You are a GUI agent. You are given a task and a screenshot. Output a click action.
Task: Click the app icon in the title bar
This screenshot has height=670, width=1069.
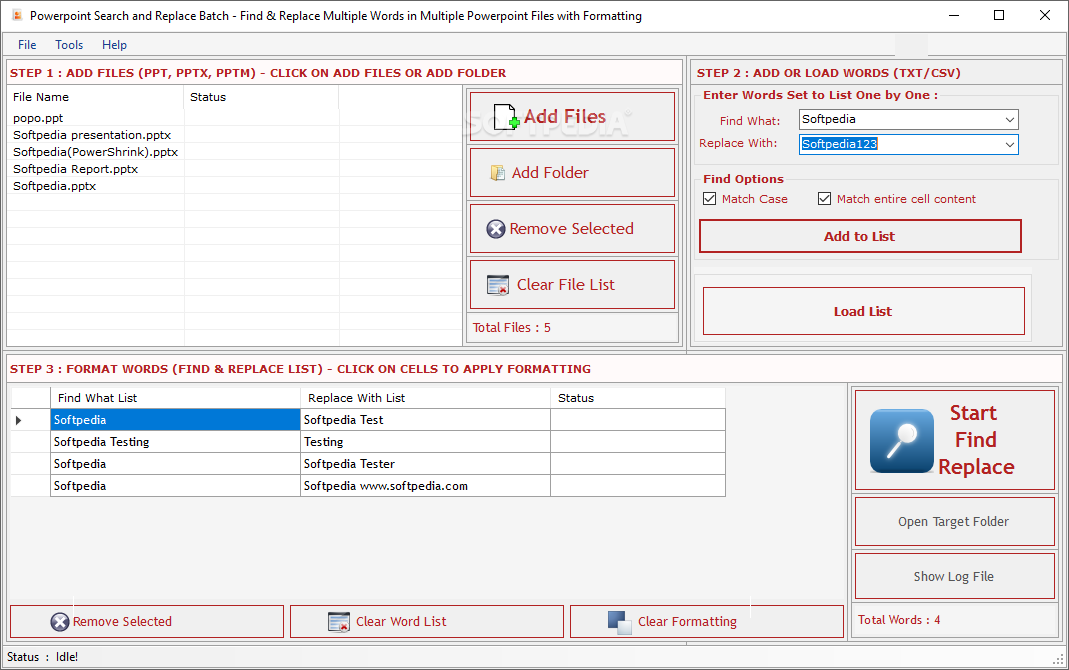tap(17, 15)
